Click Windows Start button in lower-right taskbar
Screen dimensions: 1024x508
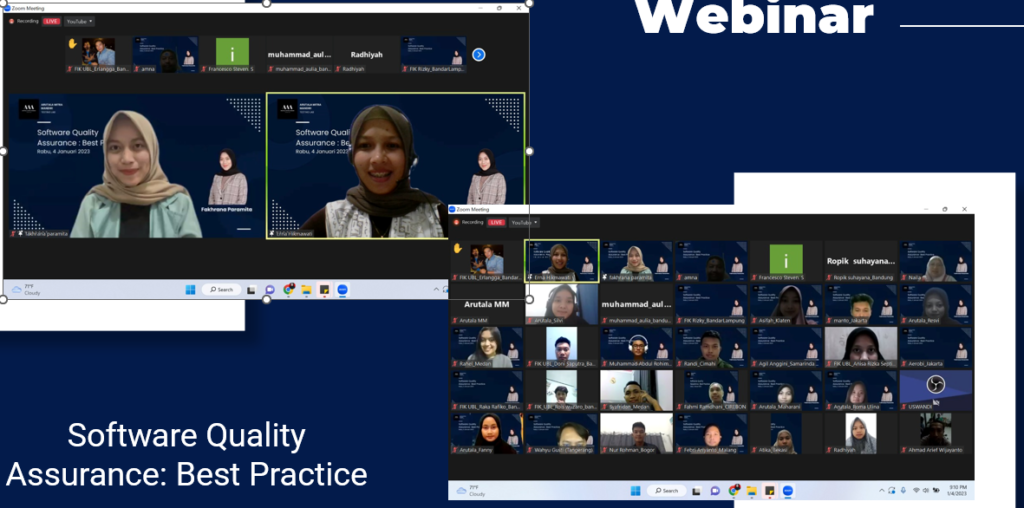tap(633, 491)
